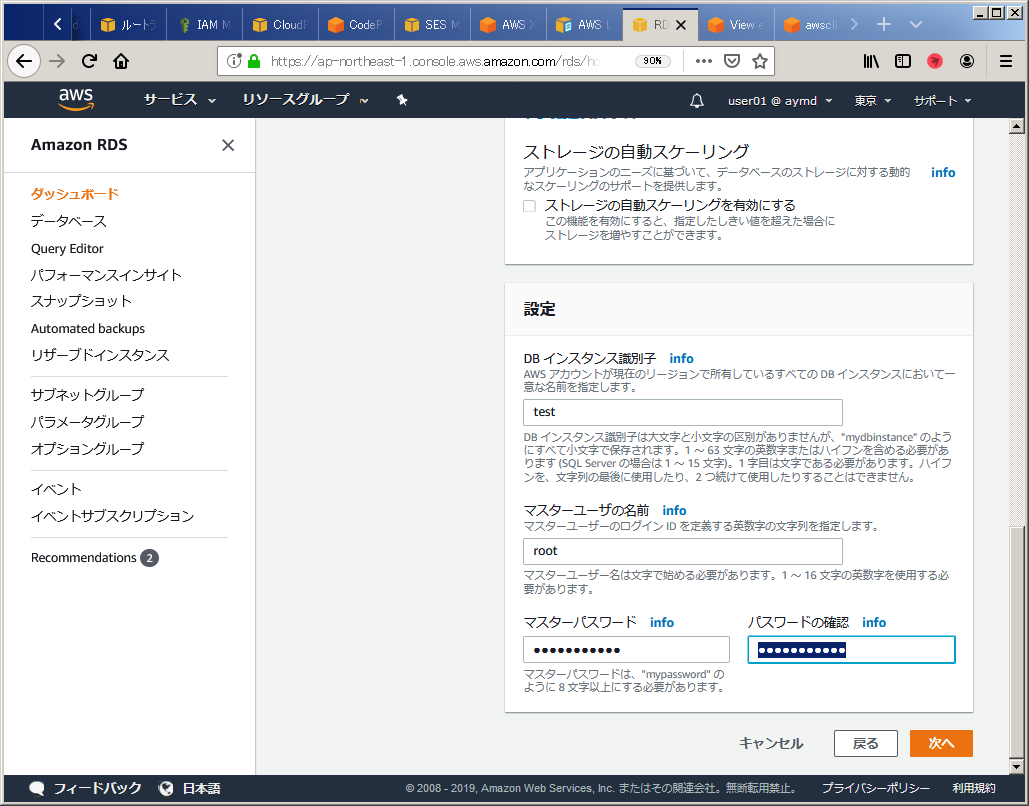
Task: Focus the confirm password field
Action: 851,650
